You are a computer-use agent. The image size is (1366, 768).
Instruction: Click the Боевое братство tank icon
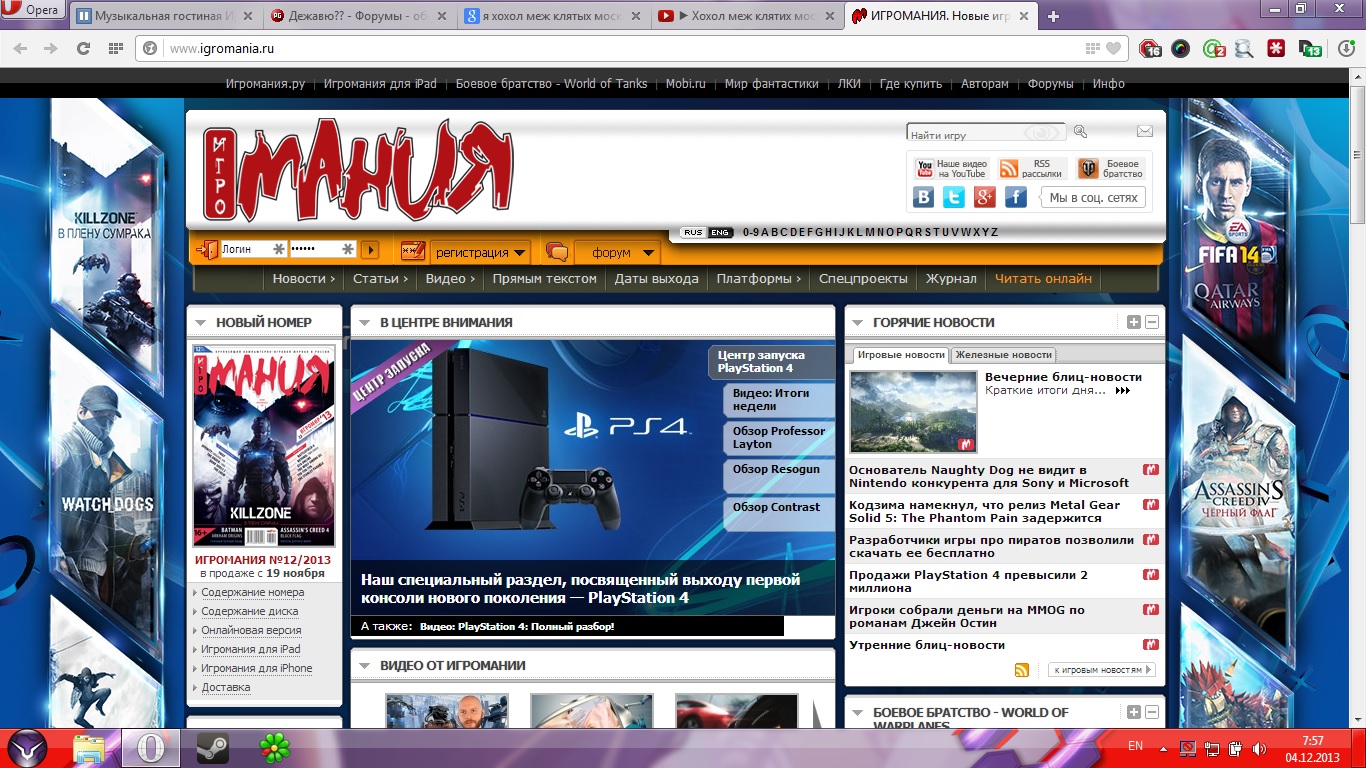[x=1088, y=169]
